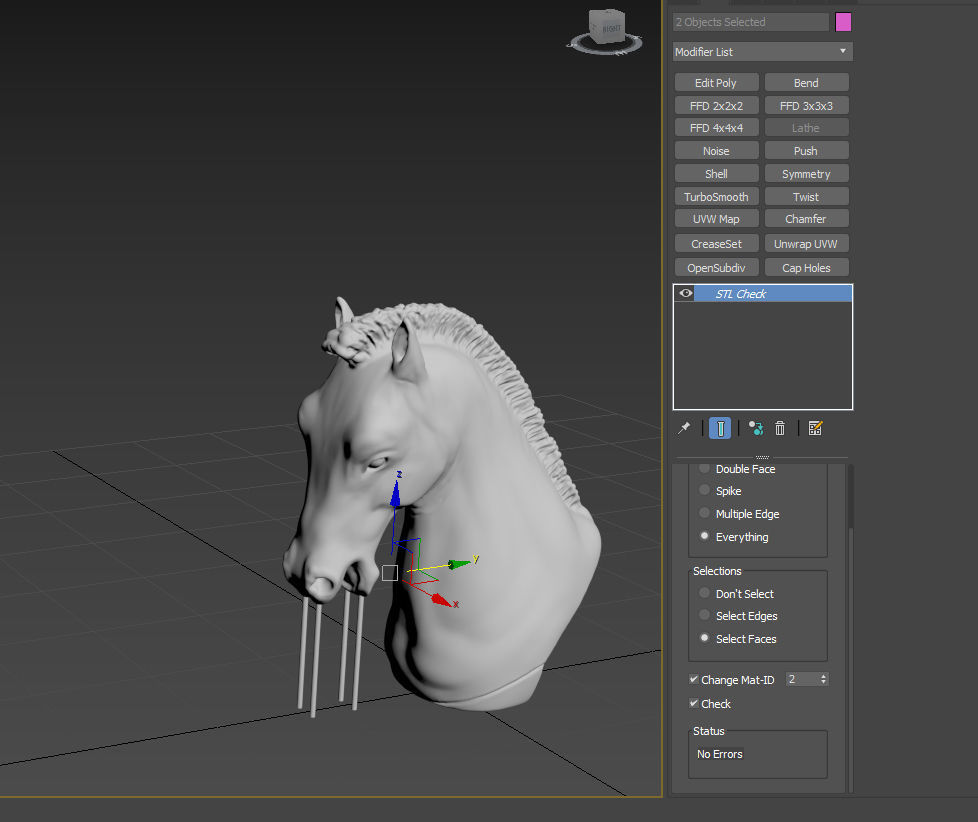This screenshot has width=978, height=822.
Task: Pin the modifier stack
Action: [x=684, y=428]
